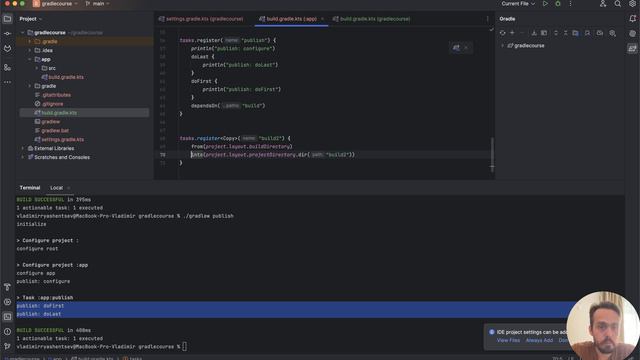
Task: Open more run actions menu
Action: 571,4
